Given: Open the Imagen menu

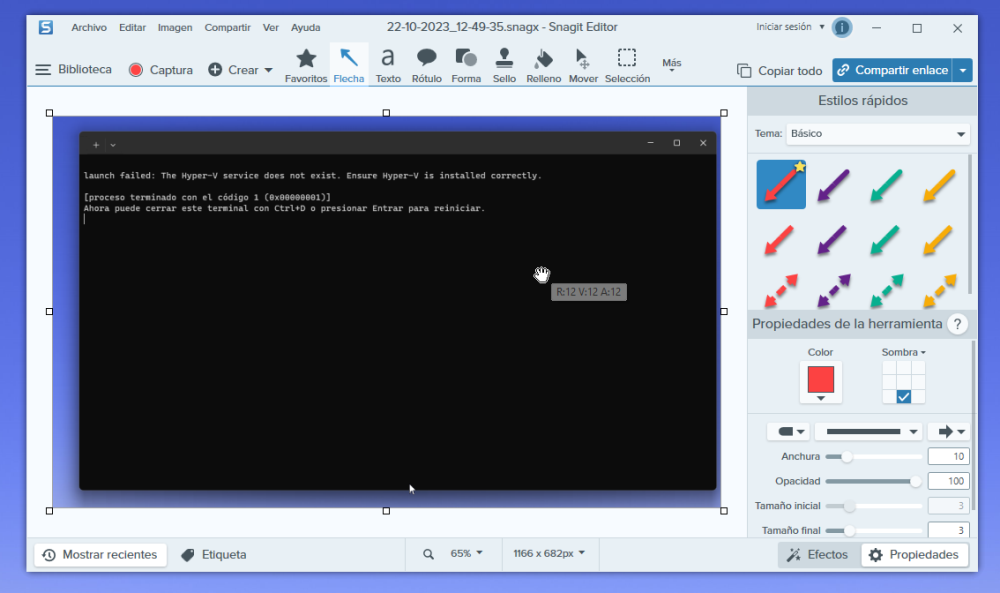Looking at the screenshot, I should [175, 27].
